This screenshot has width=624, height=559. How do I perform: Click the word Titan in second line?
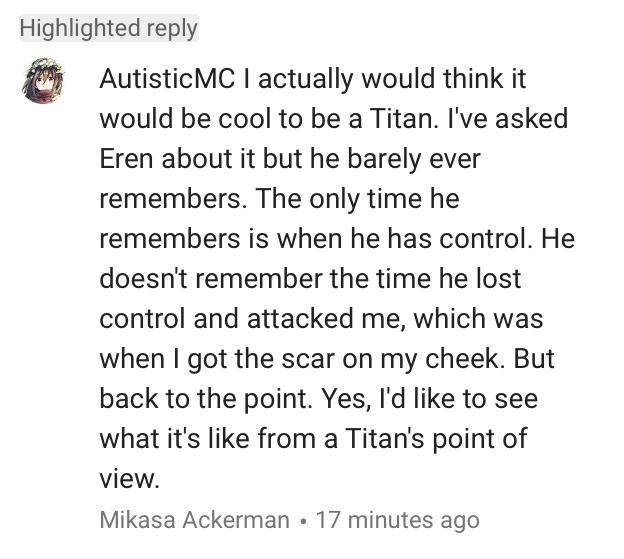[401, 119]
